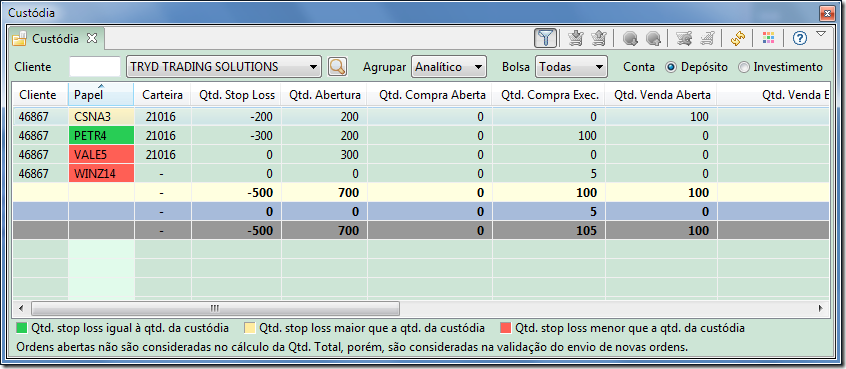
Task: Click total 105 in gray summary row
Action: pyautogui.click(x=585, y=231)
